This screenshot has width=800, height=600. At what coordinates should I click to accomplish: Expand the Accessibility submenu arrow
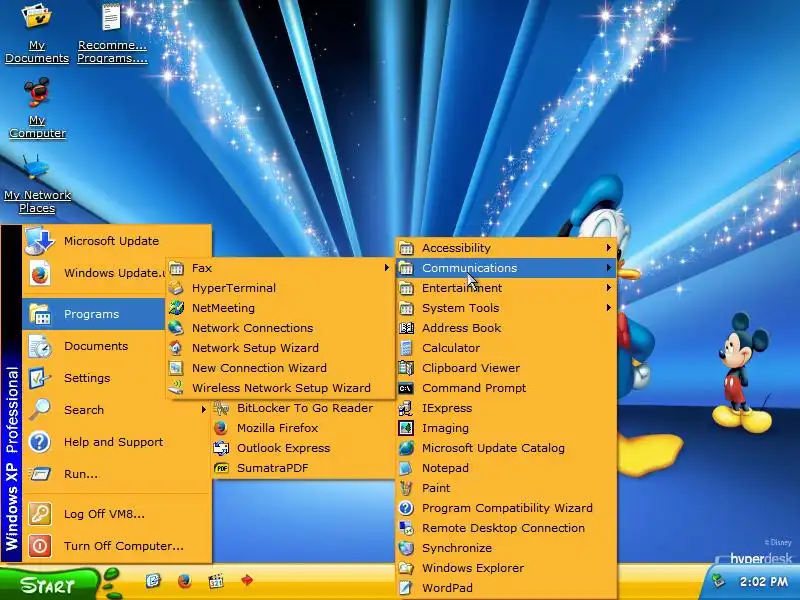click(608, 248)
